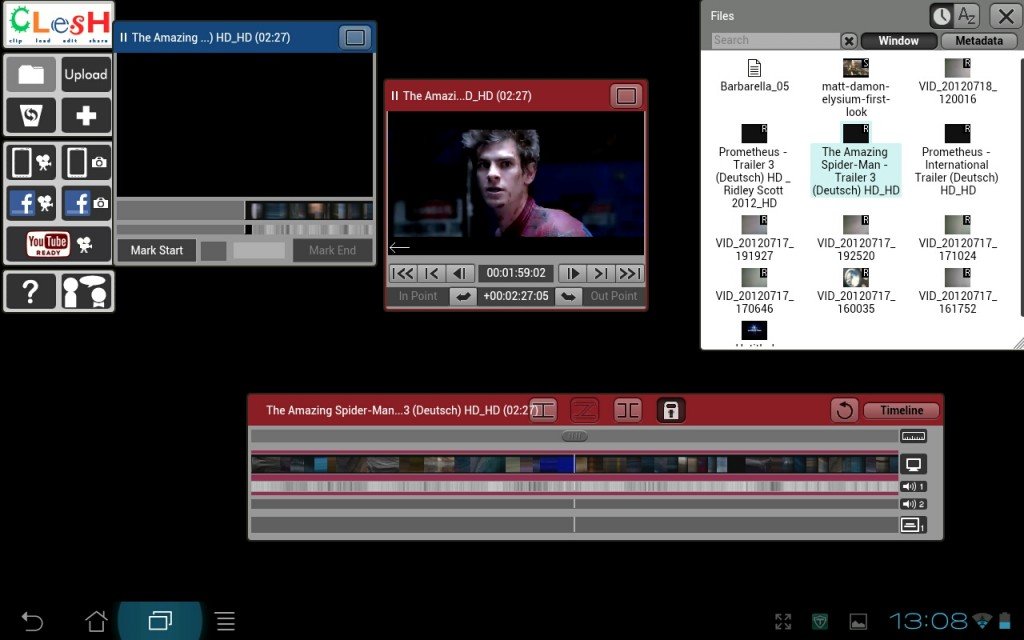The width and height of the screenshot is (1024, 640).
Task: Switch to the Metadata tab in Files
Action: (978, 41)
